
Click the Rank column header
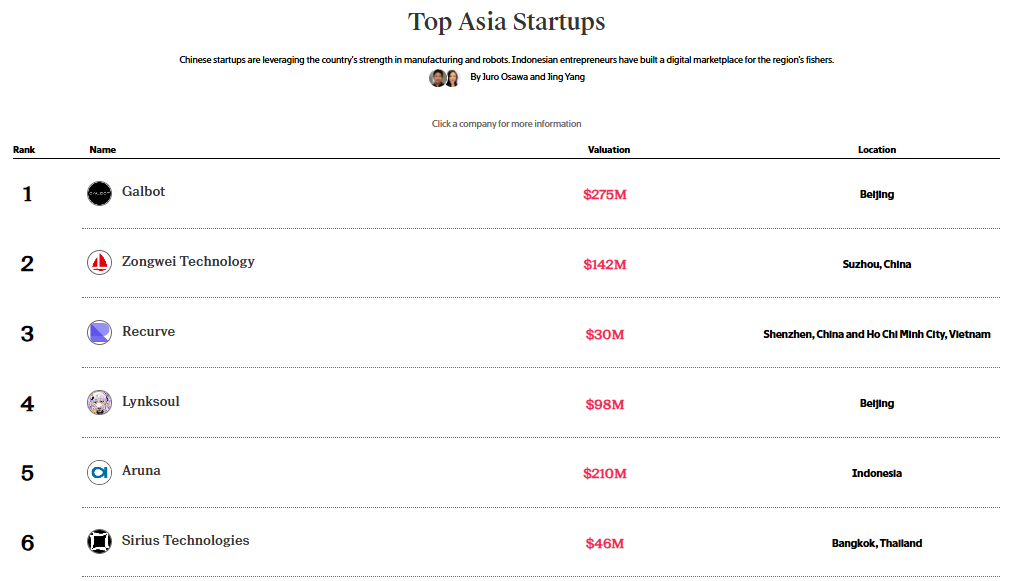tap(24, 150)
